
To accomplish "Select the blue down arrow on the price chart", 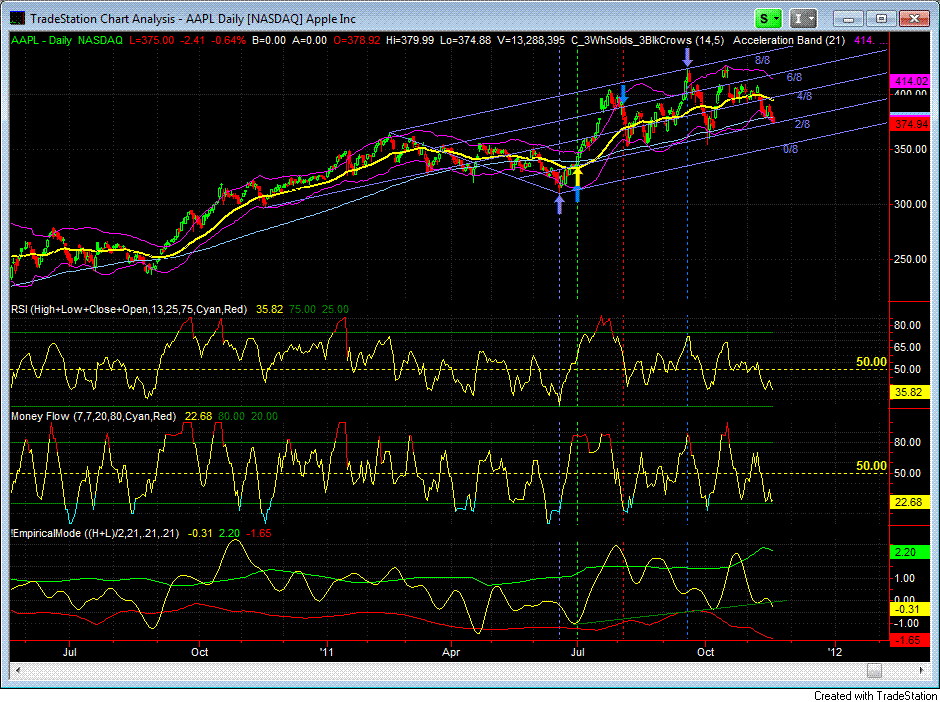I will [623, 95].
